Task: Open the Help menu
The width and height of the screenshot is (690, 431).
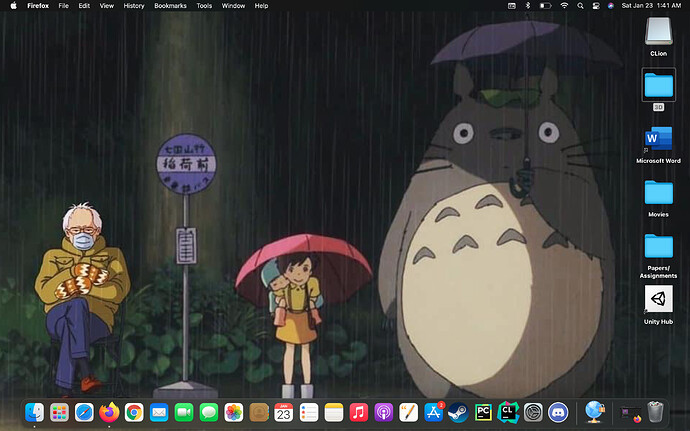Action: pos(261,6)
